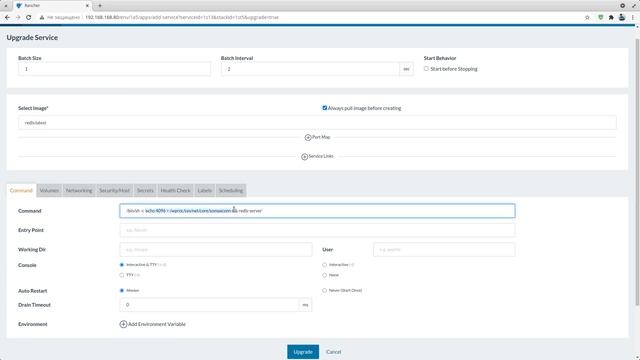Select Always auto restart option
This screenshot has width=640, height=360.
click(x=122, y=291)
